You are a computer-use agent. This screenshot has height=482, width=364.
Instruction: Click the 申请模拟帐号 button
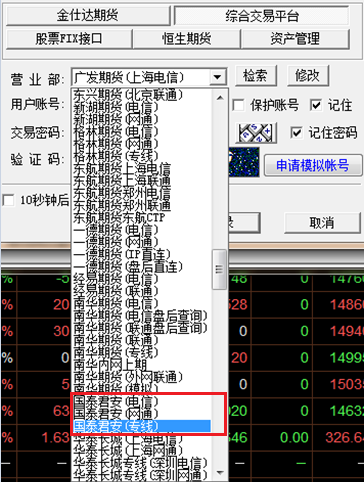coord(313,165)
